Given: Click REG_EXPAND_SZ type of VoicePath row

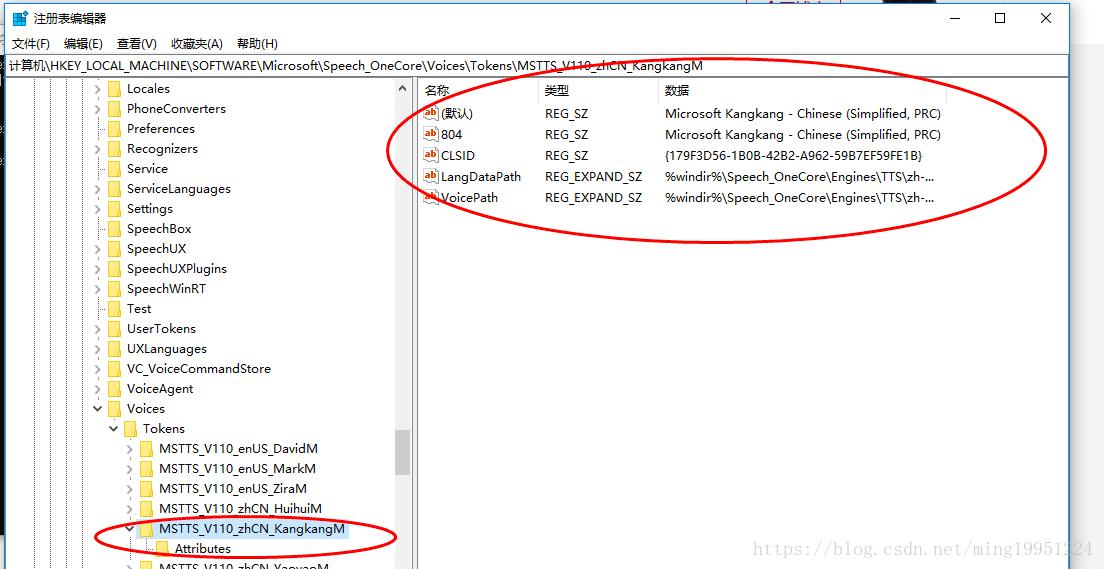Looking at the screenshot, I should tap(594, 198).
